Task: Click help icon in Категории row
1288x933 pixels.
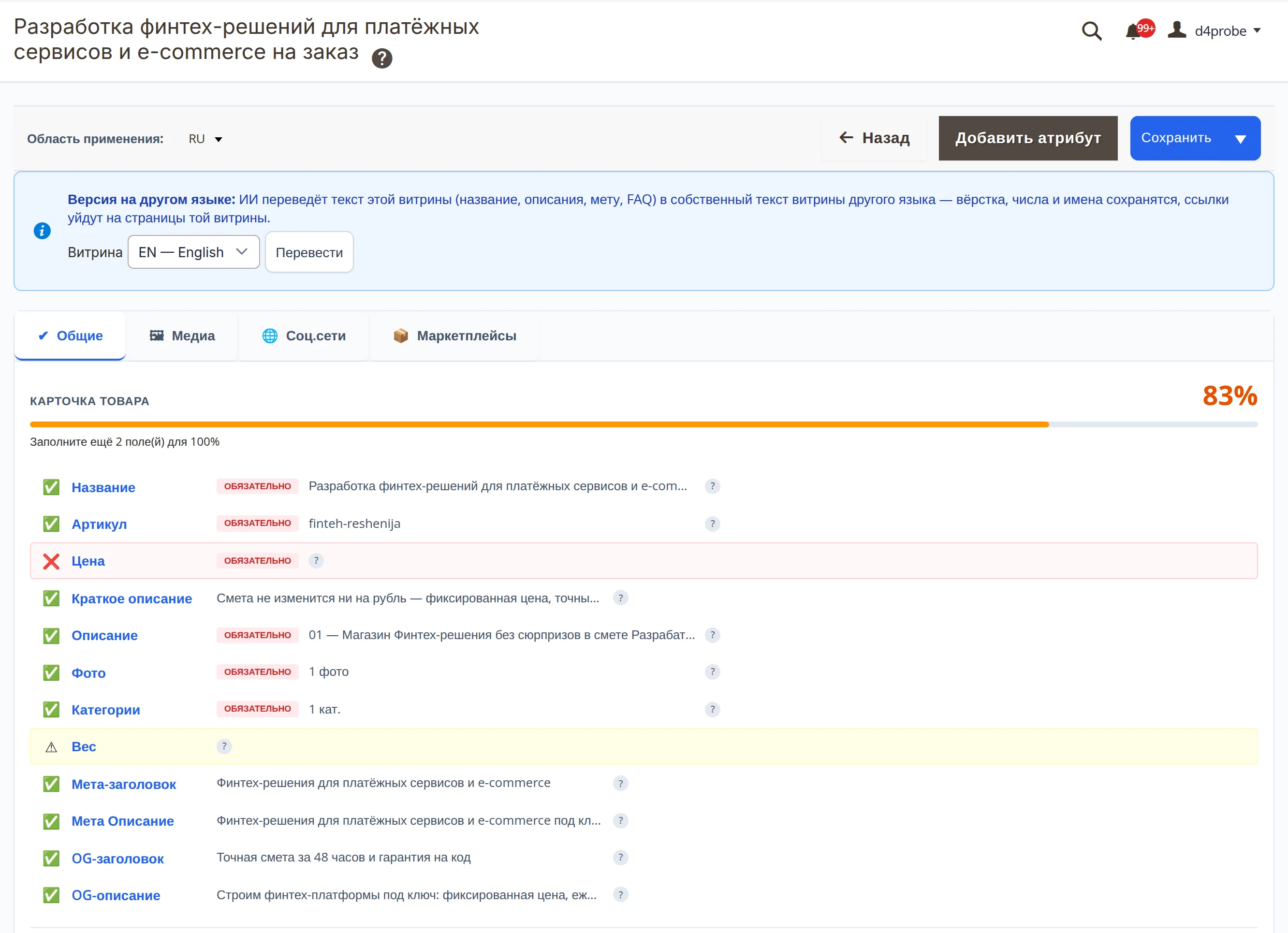Action: click(x=712, y=709)
